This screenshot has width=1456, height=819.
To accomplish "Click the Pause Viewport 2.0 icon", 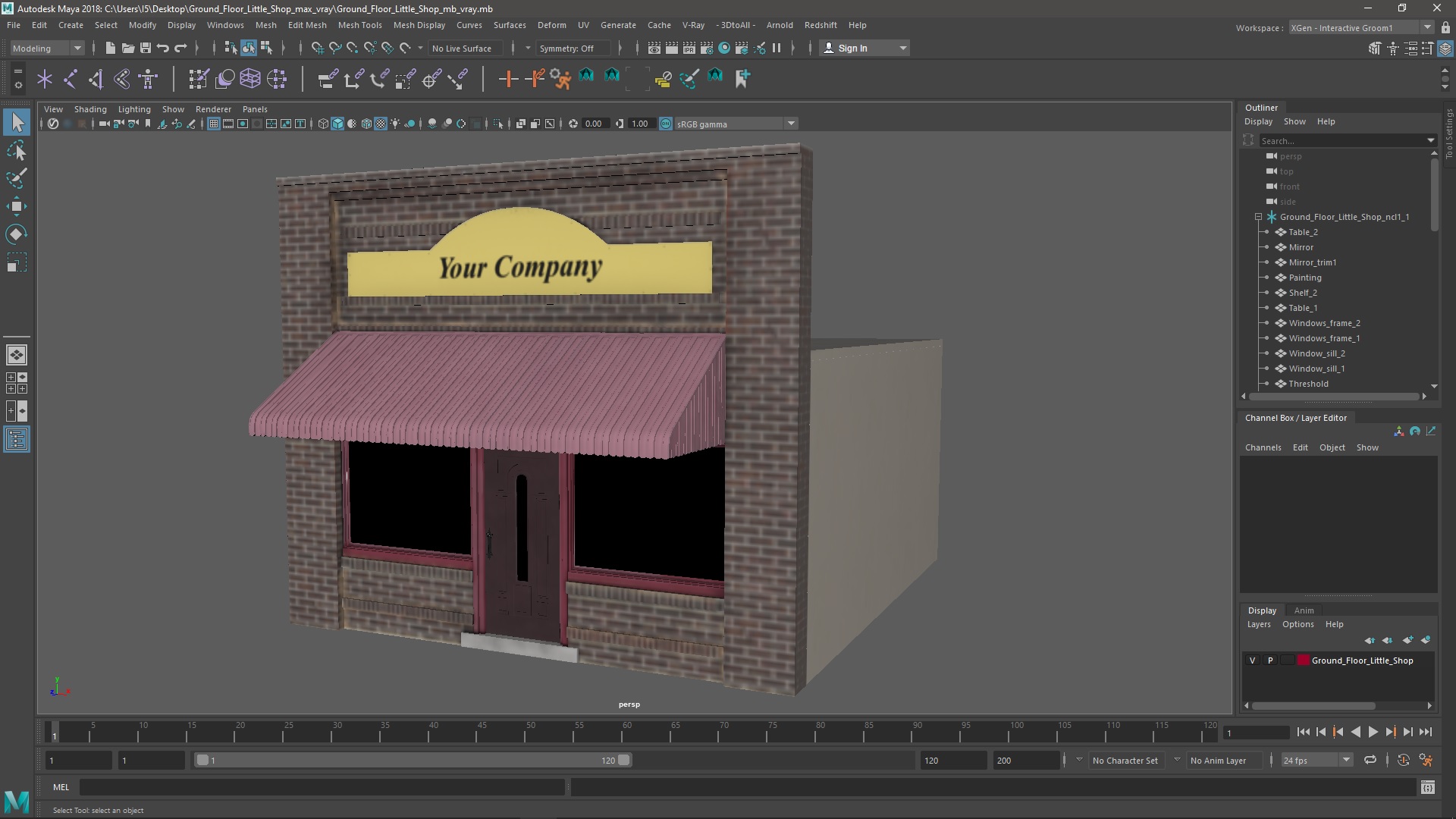I will click(777, 48).
